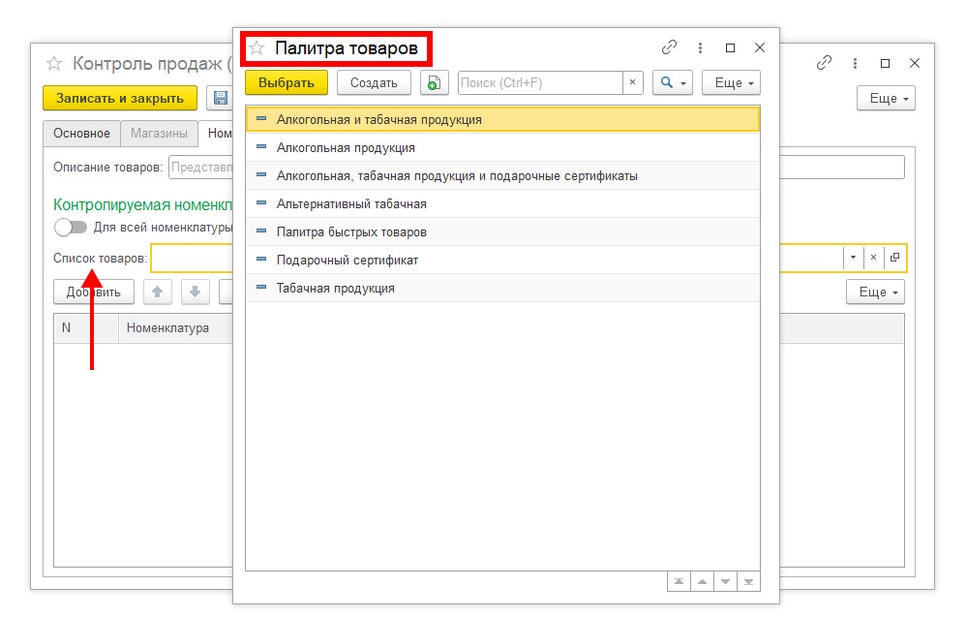The image size is (967, 617).
Task: Focus the Поиск (Ctrl+F) search field
Action: (x=540, y=83)
